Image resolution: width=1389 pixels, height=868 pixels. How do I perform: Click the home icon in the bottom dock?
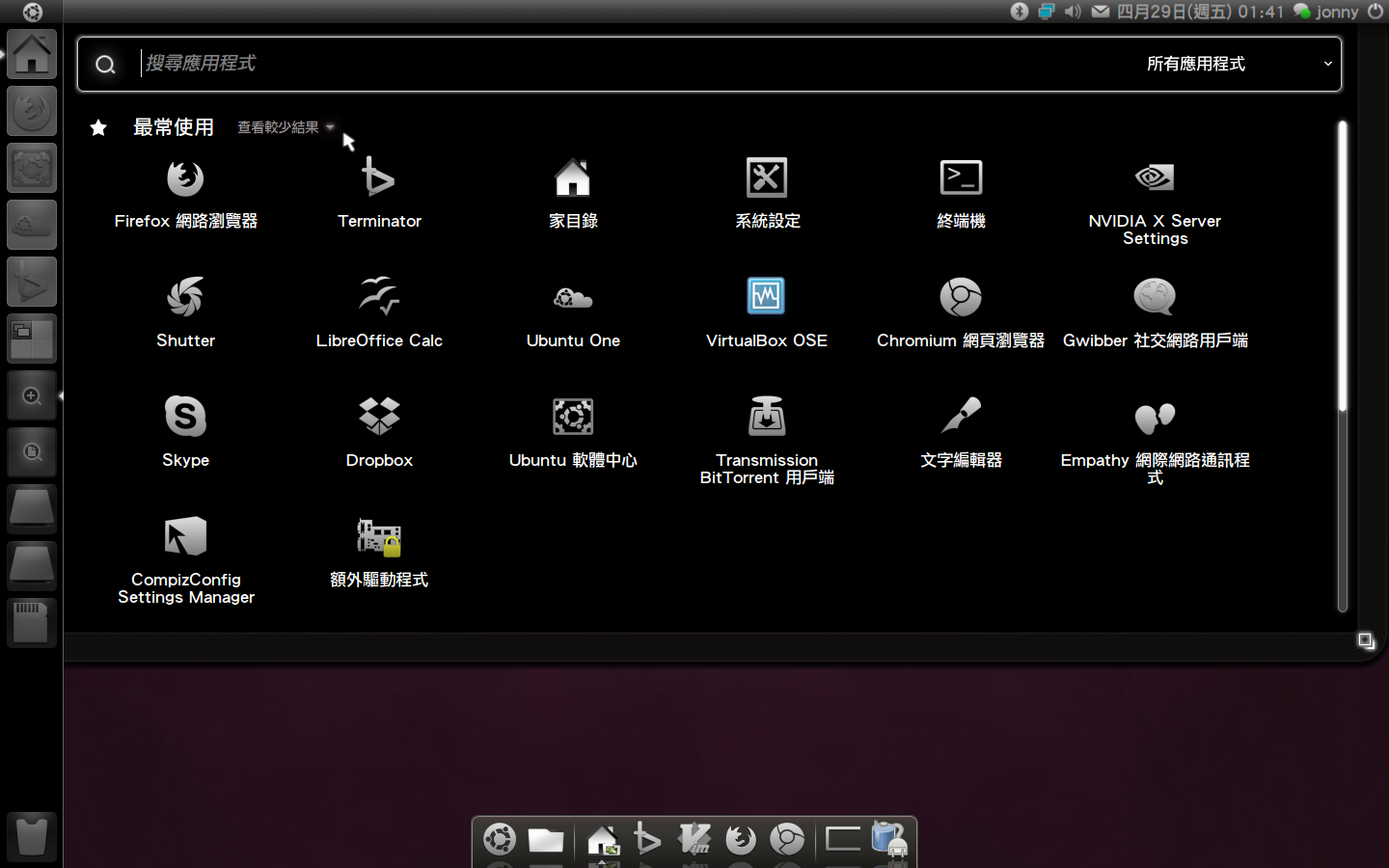tap(602, 840)
